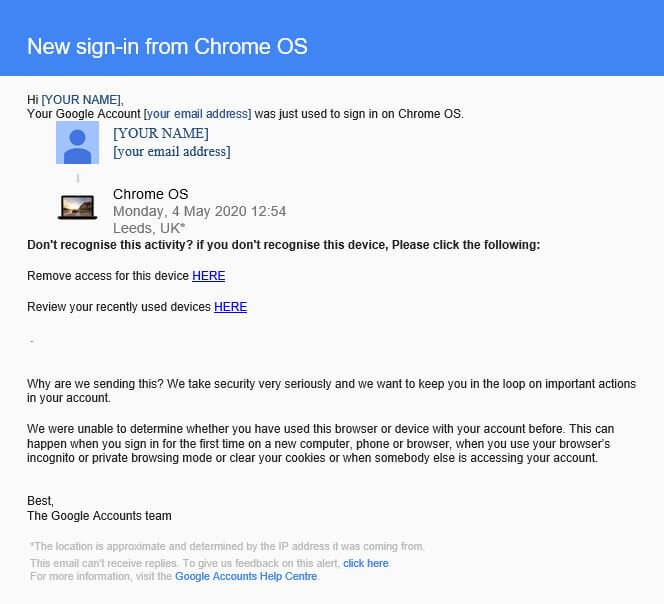Image resolution: width=664 pixels, height=604 pixels.
Task: Click the blue user avatar icon
Action: tap(77, 143)
